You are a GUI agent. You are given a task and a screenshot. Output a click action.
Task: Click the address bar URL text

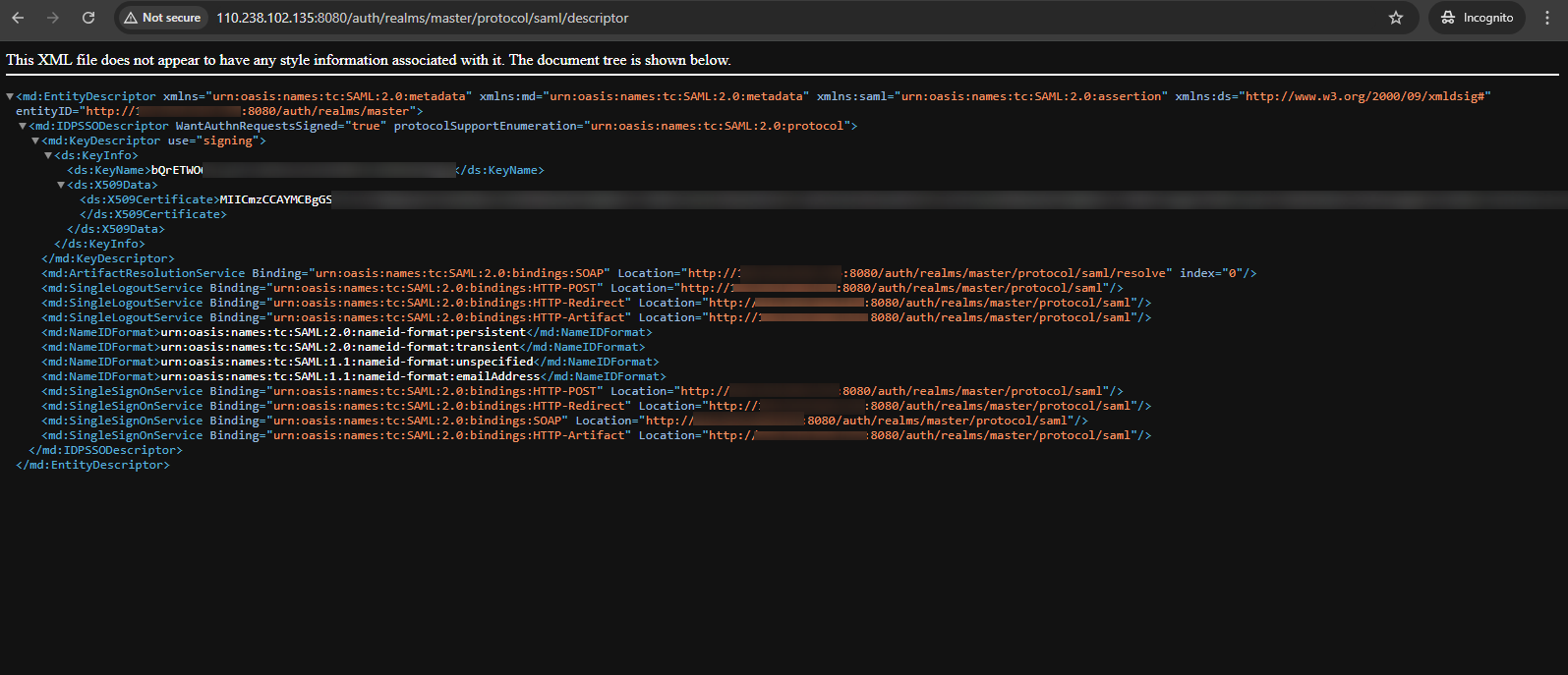pyautogui.click(x=422, y=18)
